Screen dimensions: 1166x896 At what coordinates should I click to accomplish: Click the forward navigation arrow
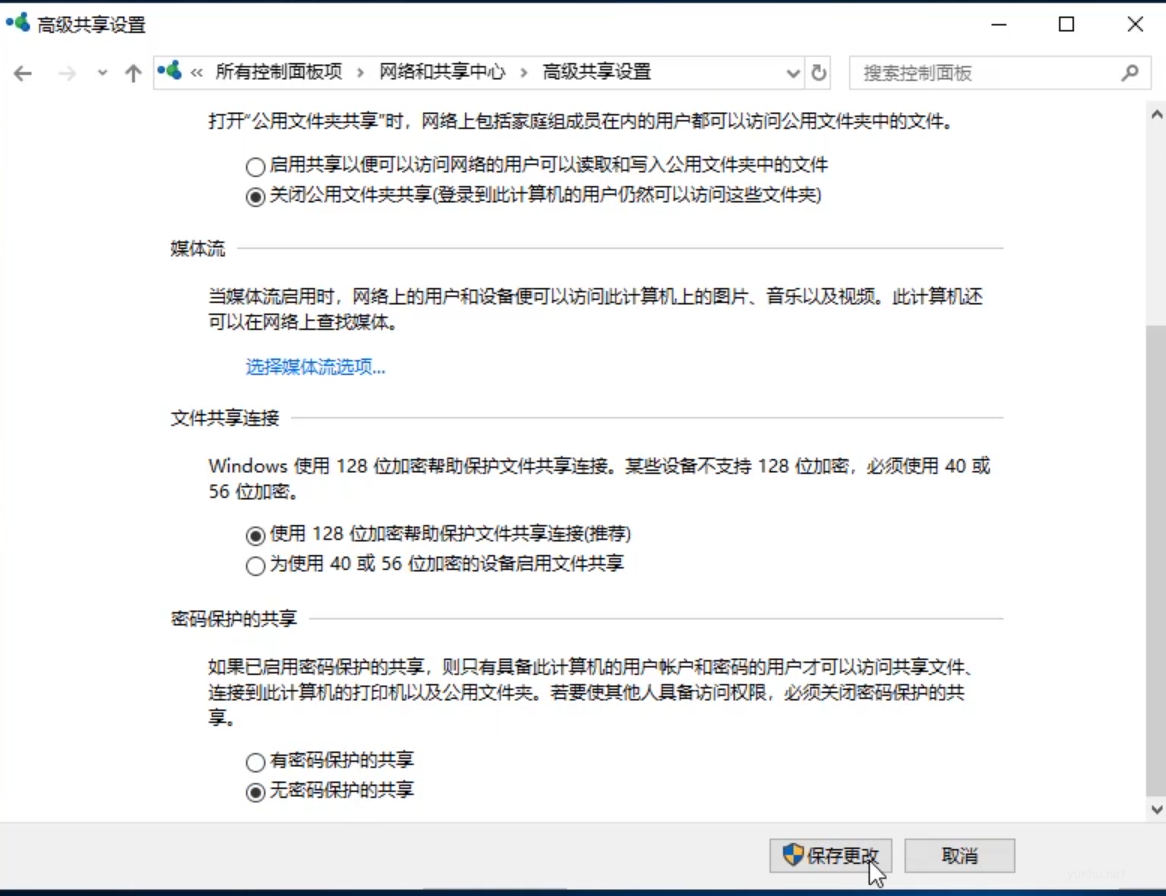click(x=66, y=72)
